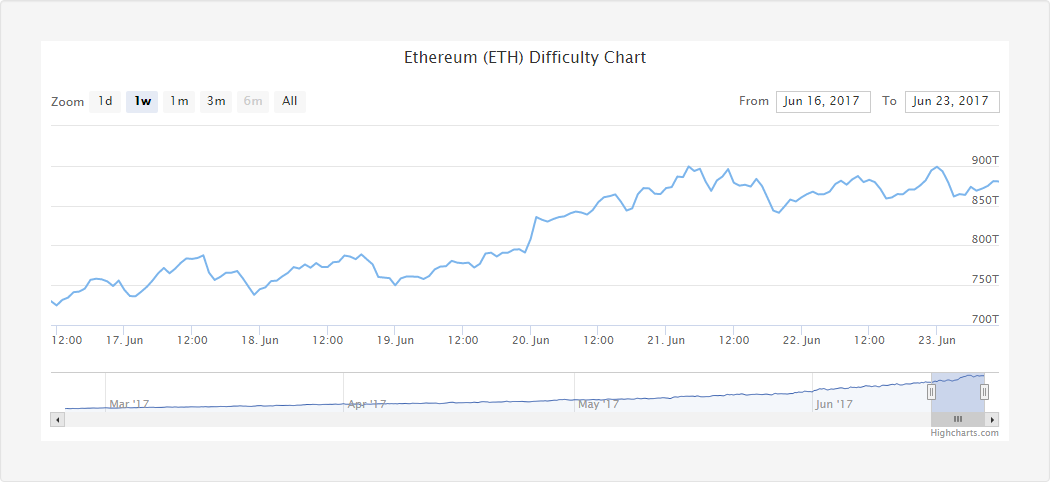The height and width of the screenshot is (482, 1050).
Task: Click the 850T axis label
Action: (985, 200)
